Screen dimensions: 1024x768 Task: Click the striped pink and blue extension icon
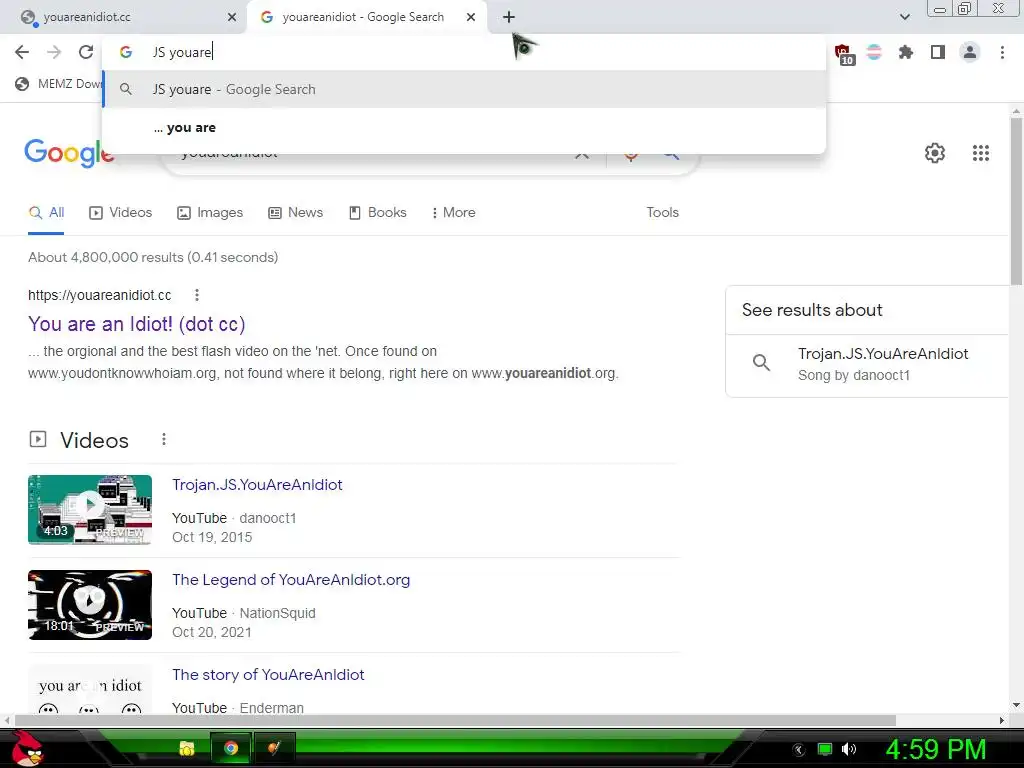coord(874,52)
